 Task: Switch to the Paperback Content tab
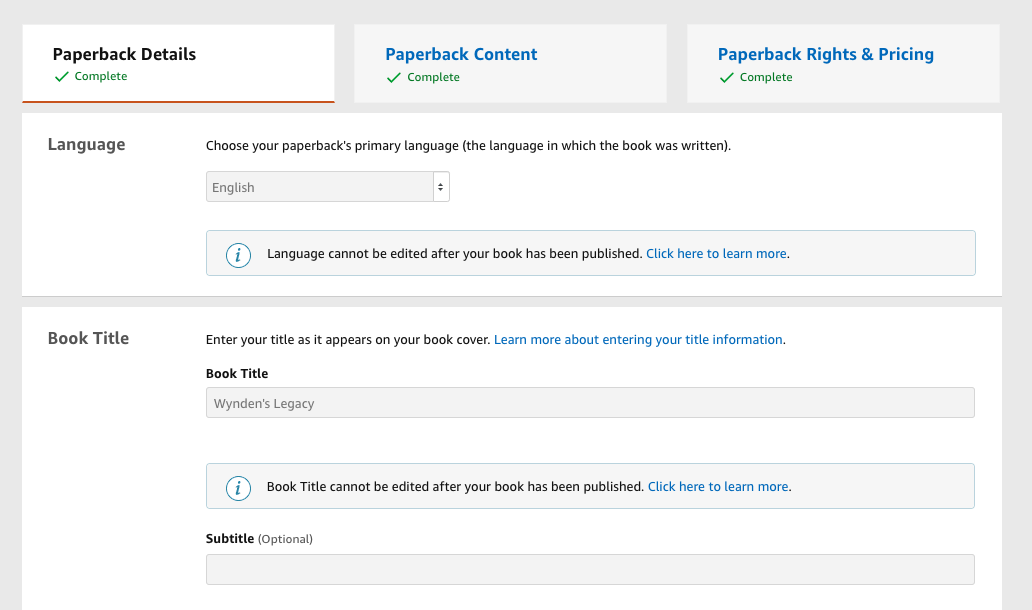[461, 54]
